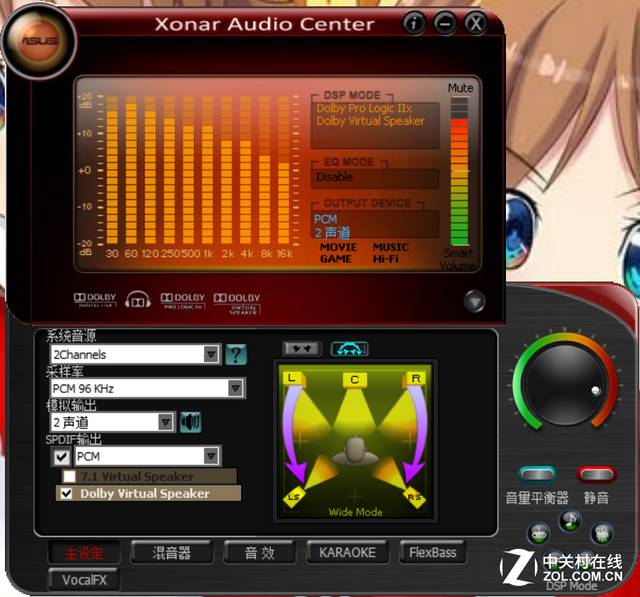The height and width of the screenshot is (597, 640).
Task: Select the left green DSP mode icon
Action: [x=539, y=533]
